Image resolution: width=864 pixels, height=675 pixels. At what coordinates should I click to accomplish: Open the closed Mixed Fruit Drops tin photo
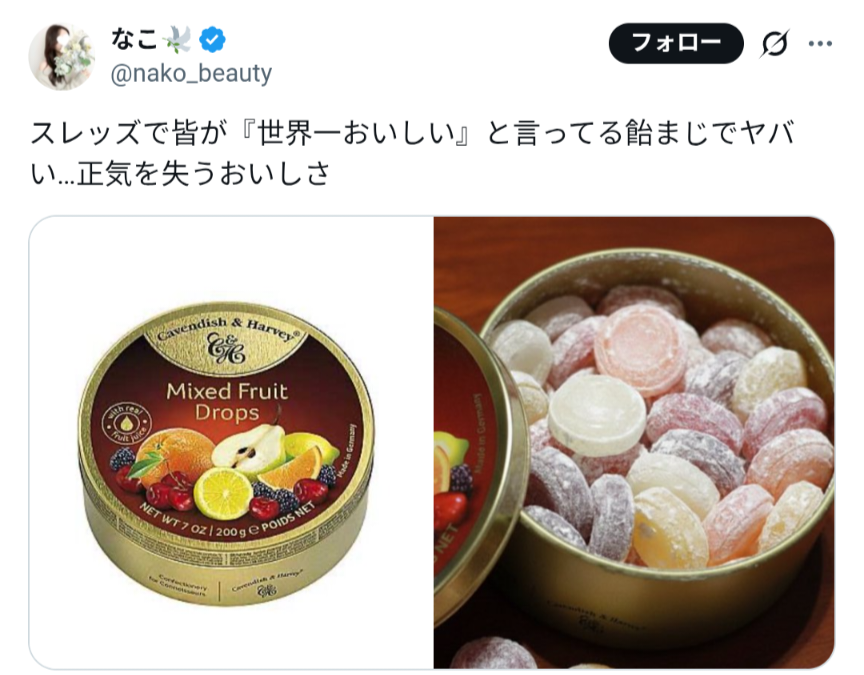point(231,442)
